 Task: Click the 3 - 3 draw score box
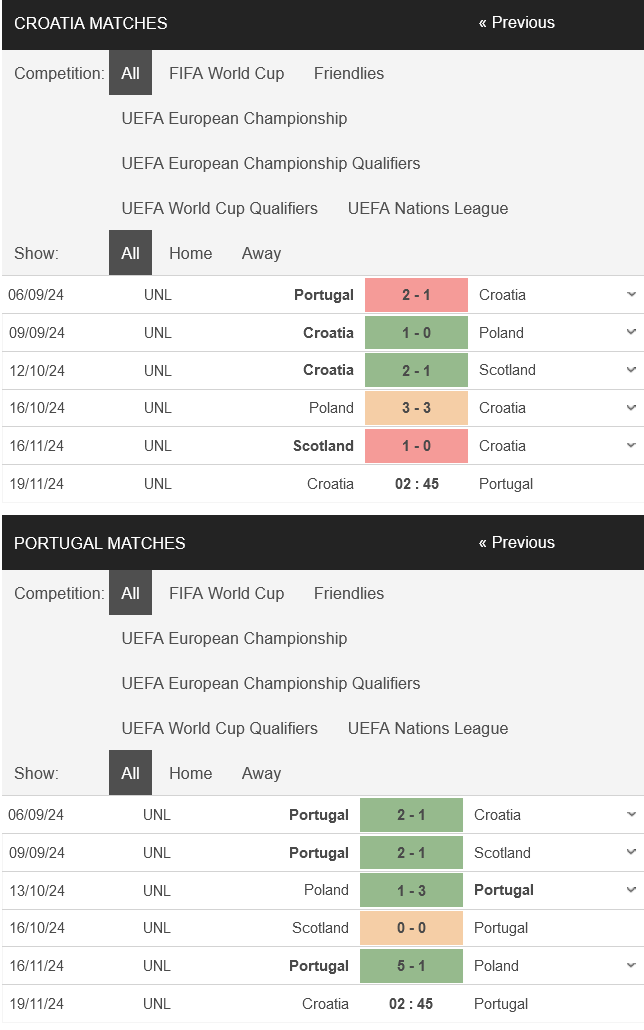(417, 408)
